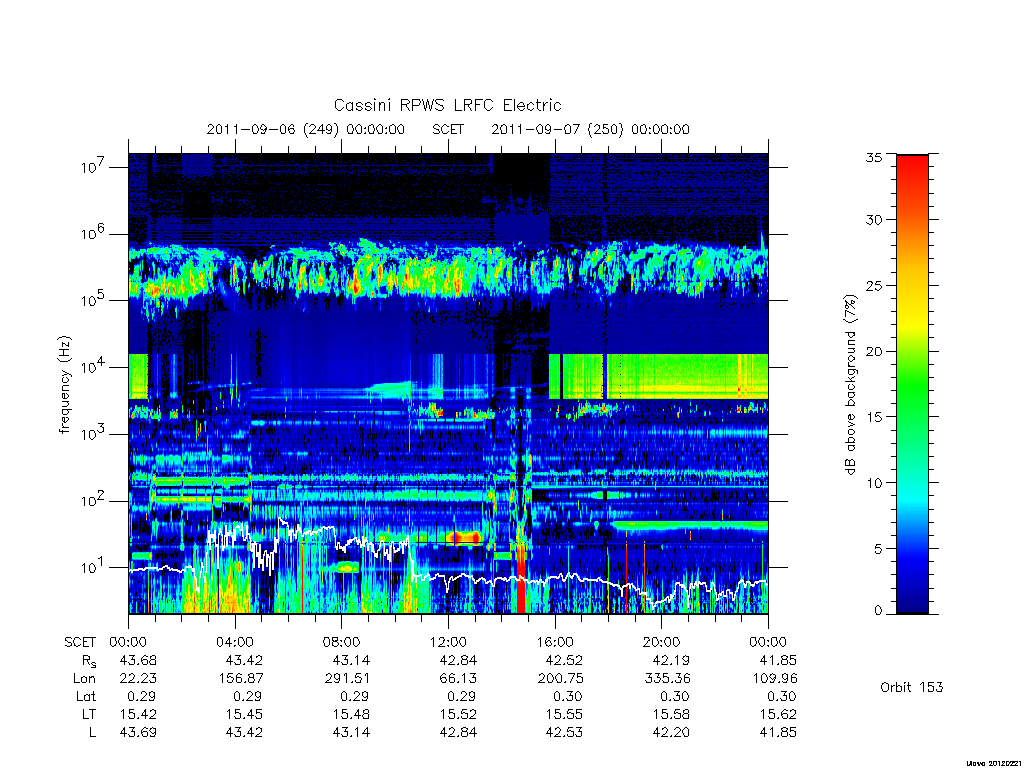Click the Cassini RPWS LRFC Electric title
This screenshot has width=1024, height=768.
pos(447,105)
